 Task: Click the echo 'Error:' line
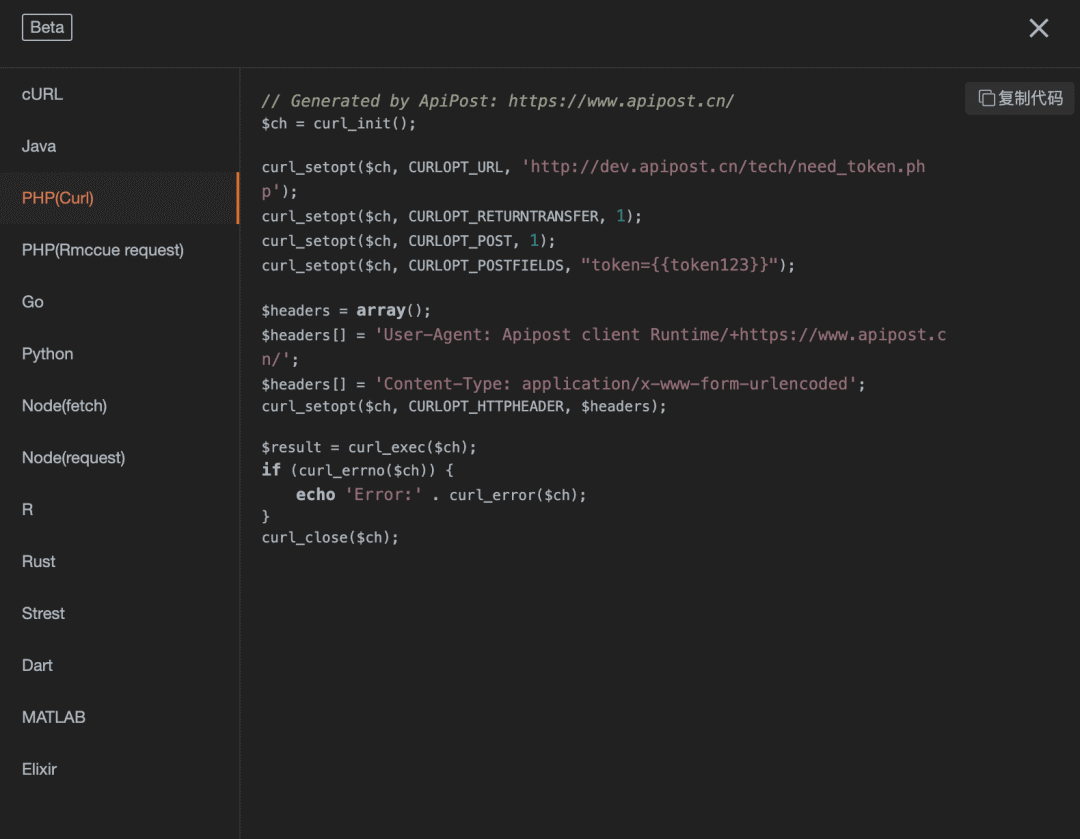tap(441, 495)
